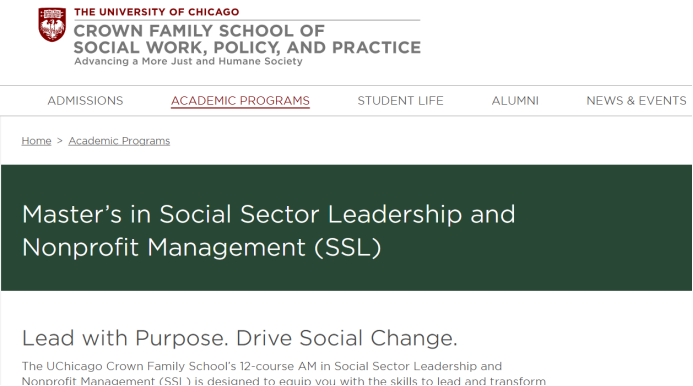Click the red underline beneath Academic Programs
The image size is (693, 386).
coord(240,107)
